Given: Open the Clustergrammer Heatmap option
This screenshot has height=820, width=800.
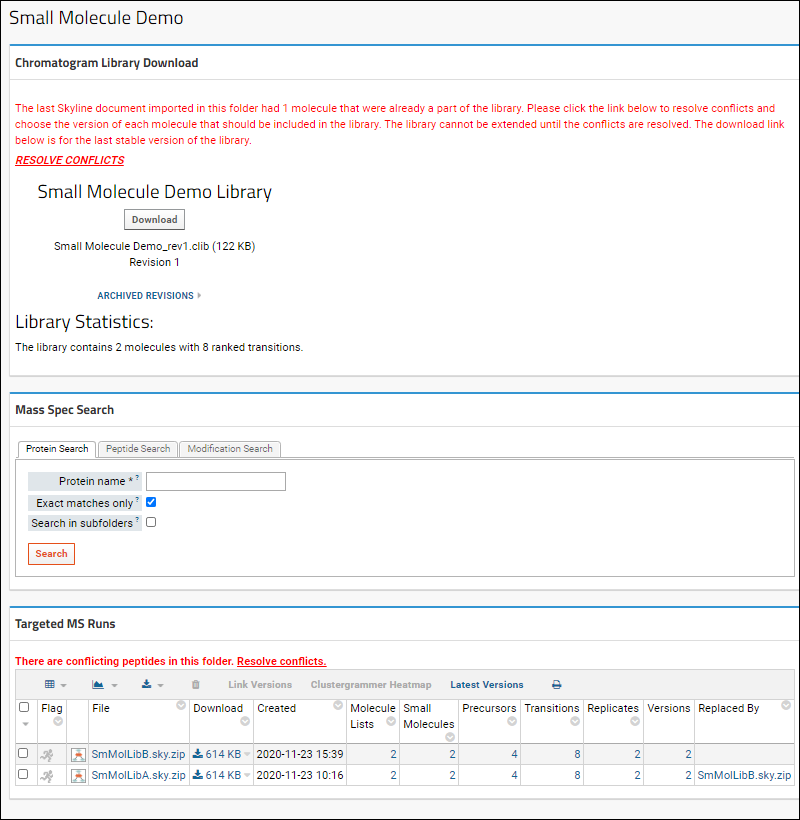Looking at the screenshot, I should 371,685.
